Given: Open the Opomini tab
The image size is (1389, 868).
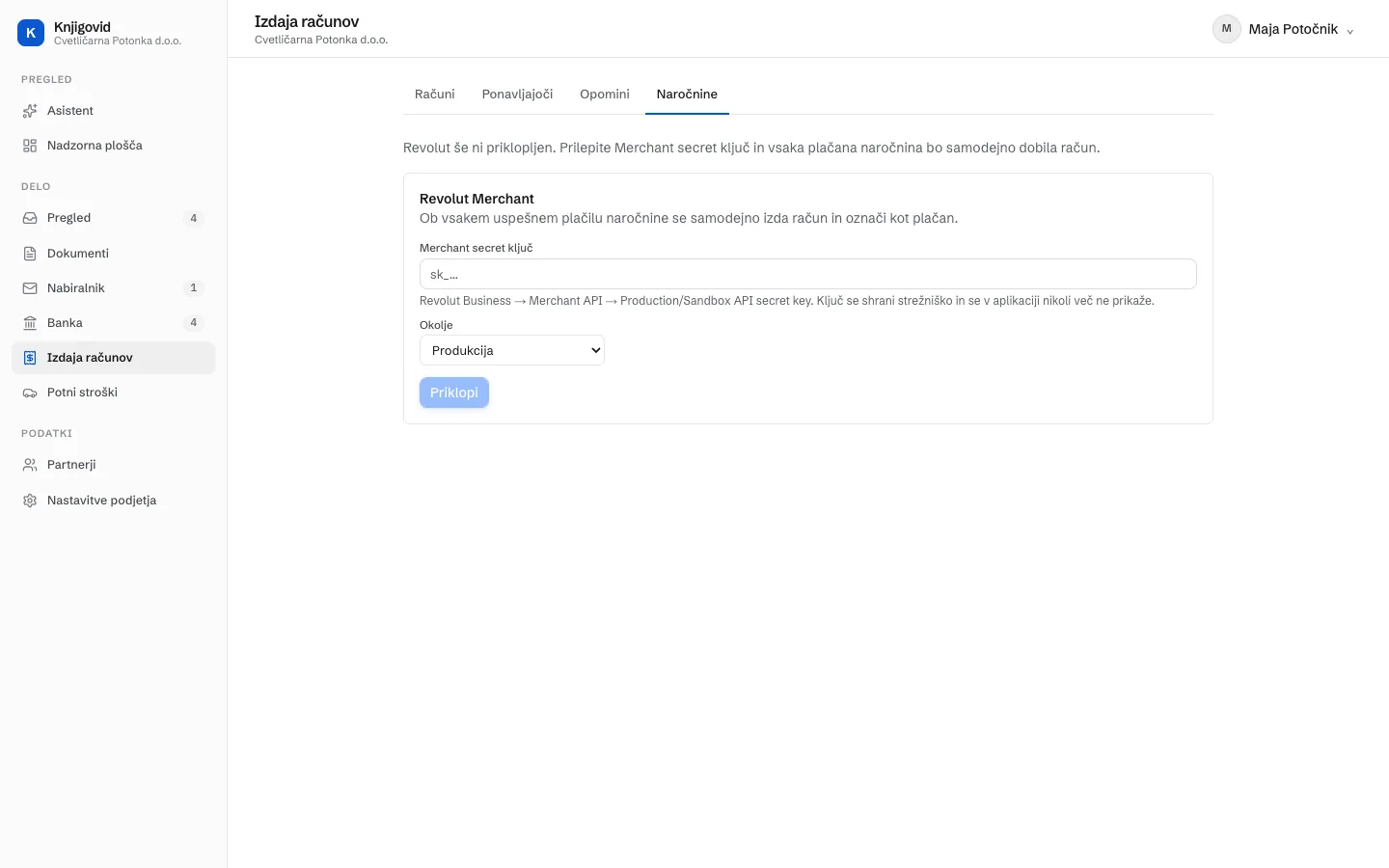Looking at the screenshot, I should pos(605,94).
